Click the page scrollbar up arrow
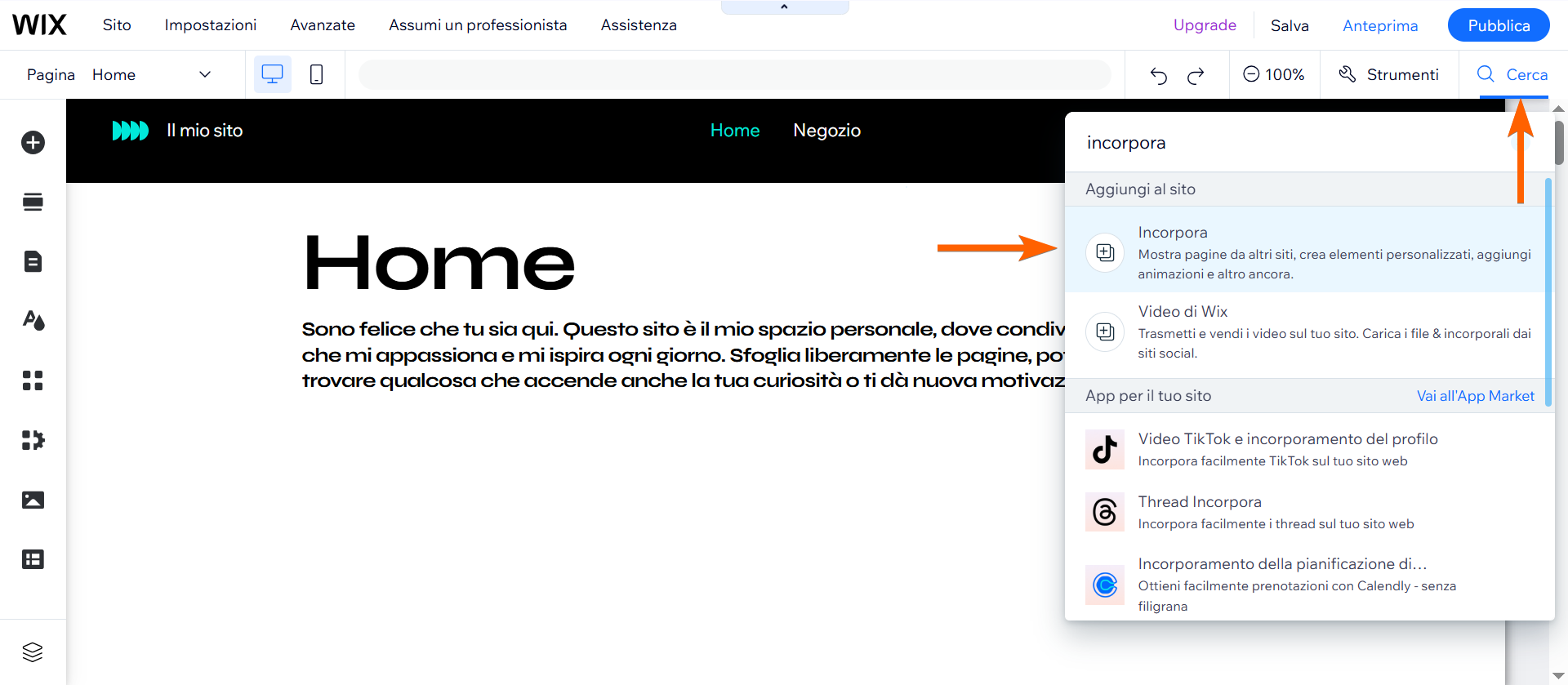1568x685 pixels. [1558, 108]
